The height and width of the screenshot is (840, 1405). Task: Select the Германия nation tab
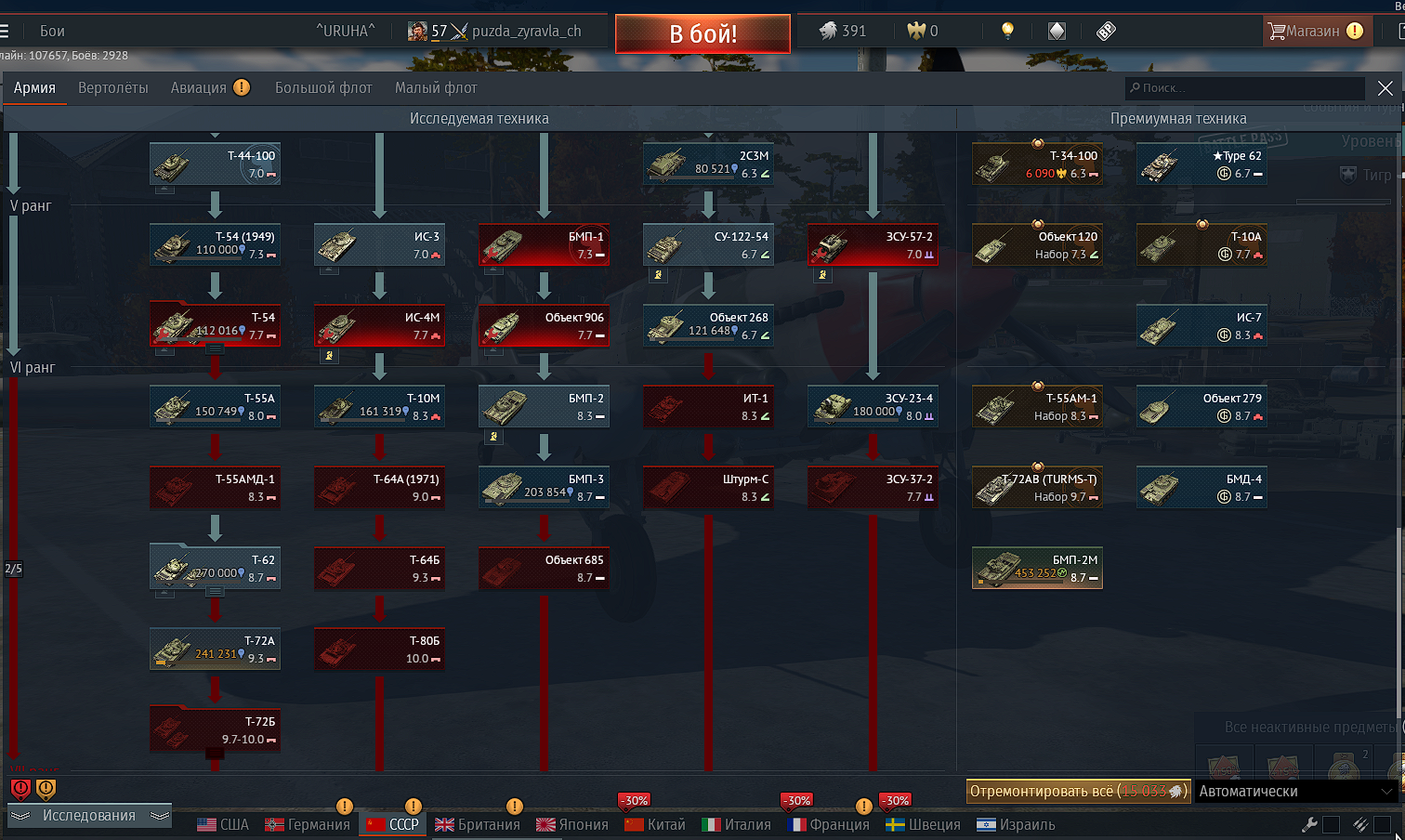tap(308, 824)
